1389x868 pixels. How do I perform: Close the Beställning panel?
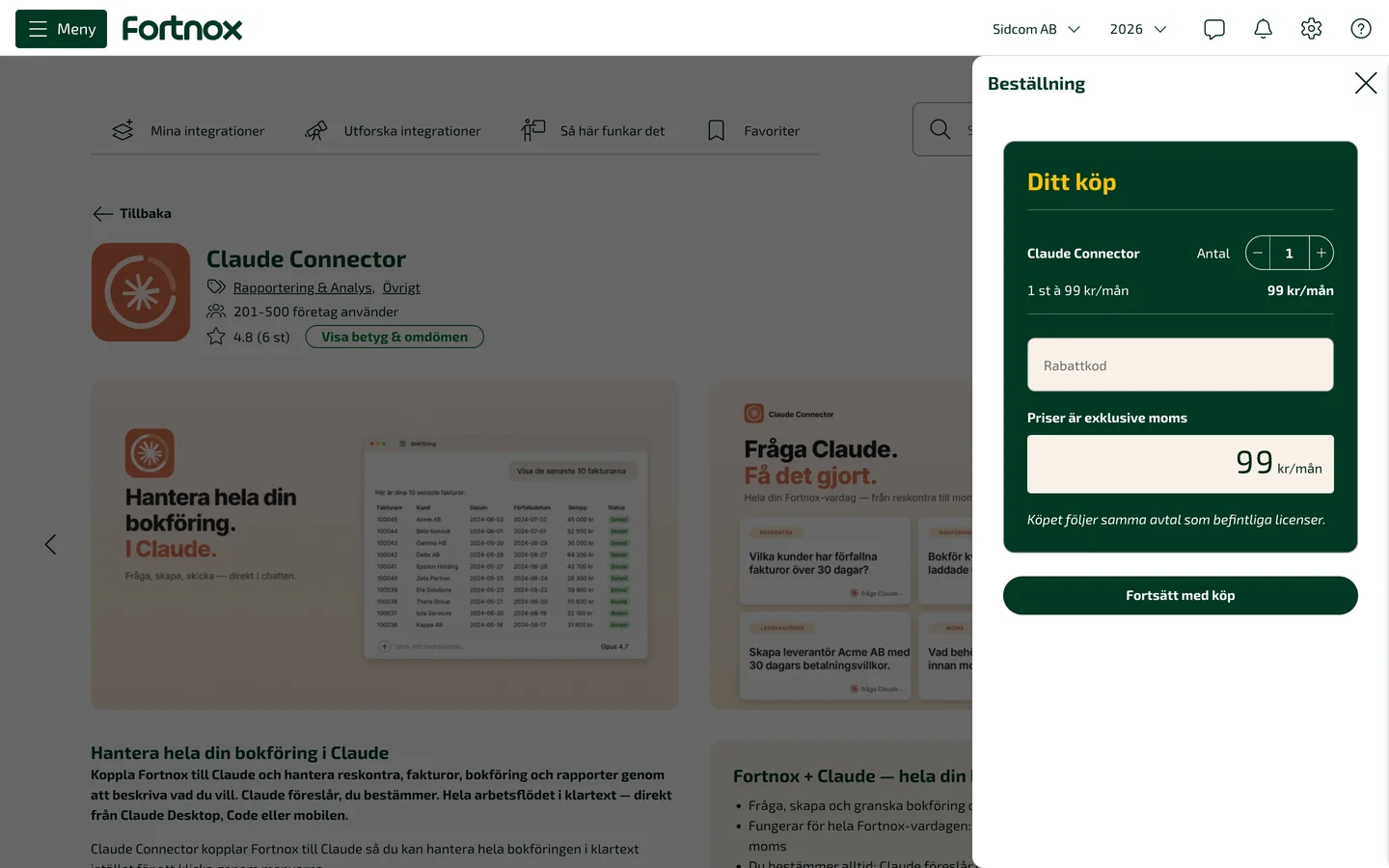(x=1366, y=83)
